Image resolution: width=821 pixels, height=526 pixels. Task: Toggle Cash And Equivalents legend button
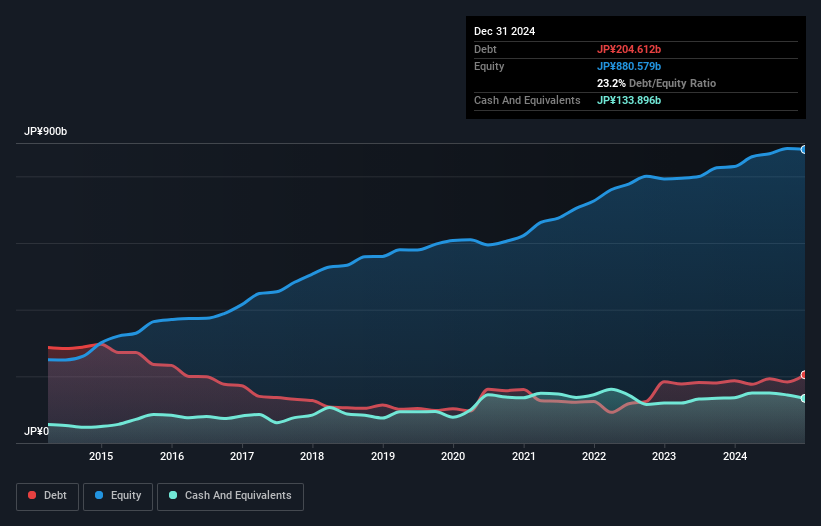(230, 496)
